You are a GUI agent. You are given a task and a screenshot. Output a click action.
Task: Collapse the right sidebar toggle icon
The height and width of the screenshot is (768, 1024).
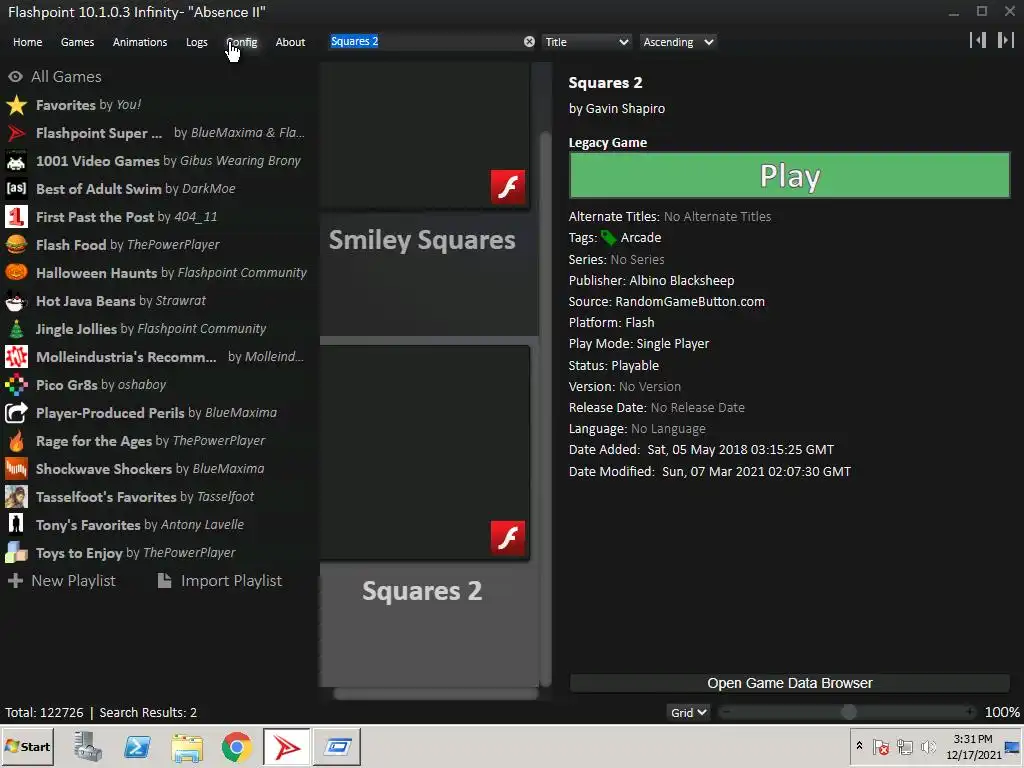coord(1005,40)
